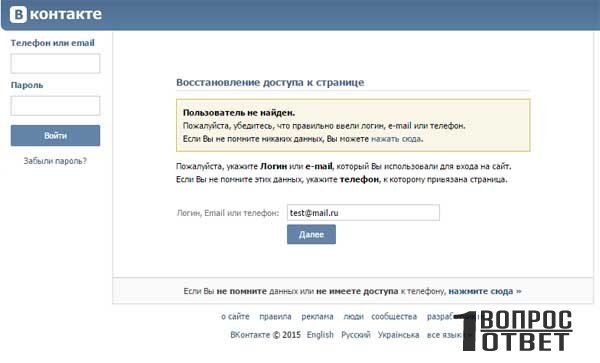The width and height of the screenshot is (600, 363).
Task: Follow the нажать сюда link in warning box
Action: 396,139
